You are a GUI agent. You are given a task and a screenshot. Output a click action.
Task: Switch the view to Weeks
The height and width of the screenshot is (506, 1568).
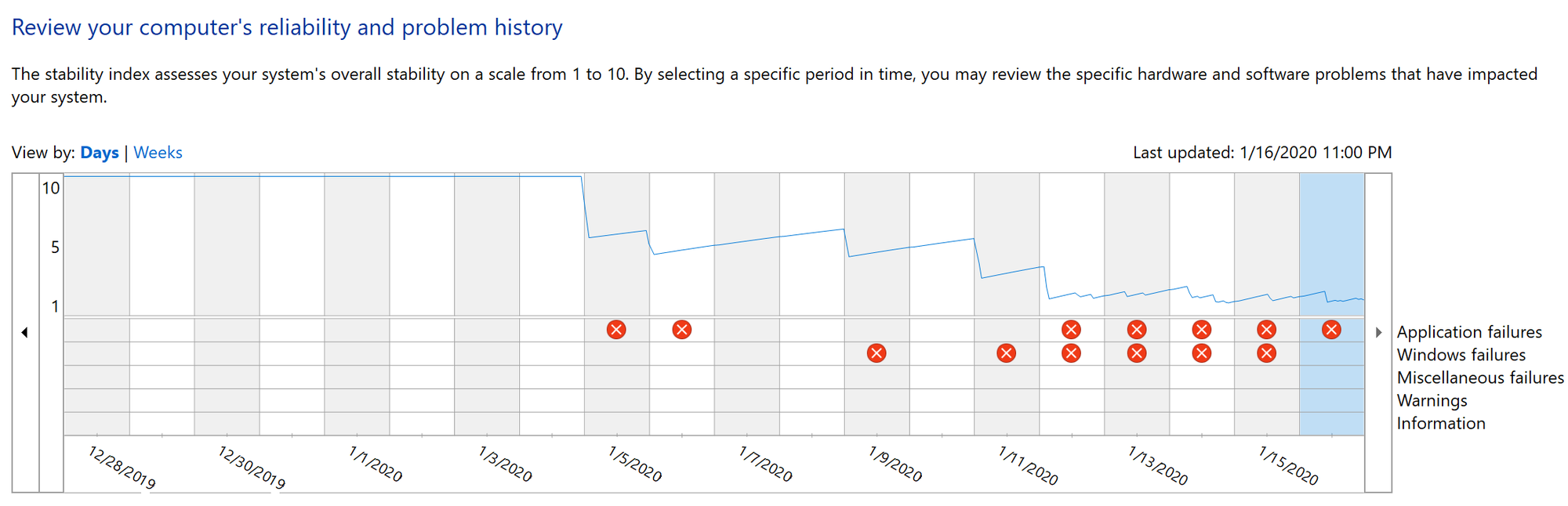pos(158,153)
